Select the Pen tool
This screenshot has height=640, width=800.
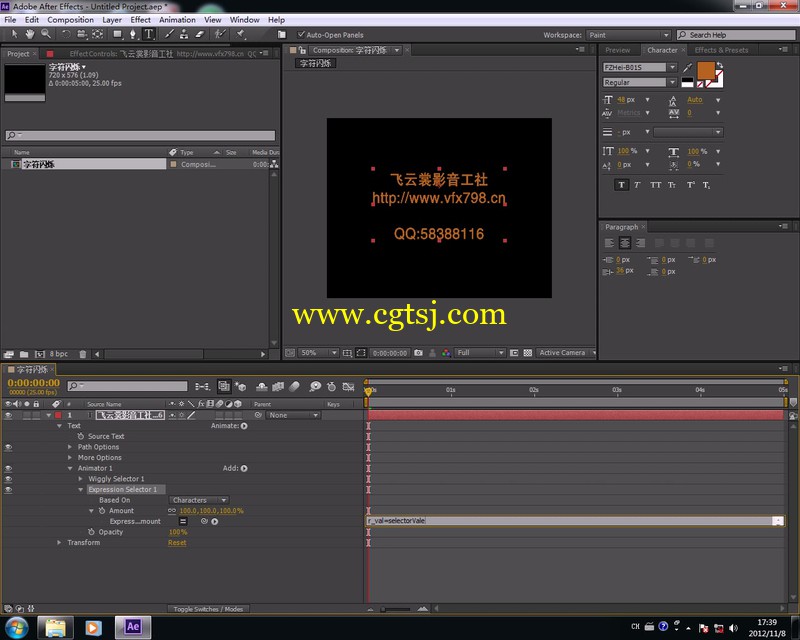click(x=133, y=34)
